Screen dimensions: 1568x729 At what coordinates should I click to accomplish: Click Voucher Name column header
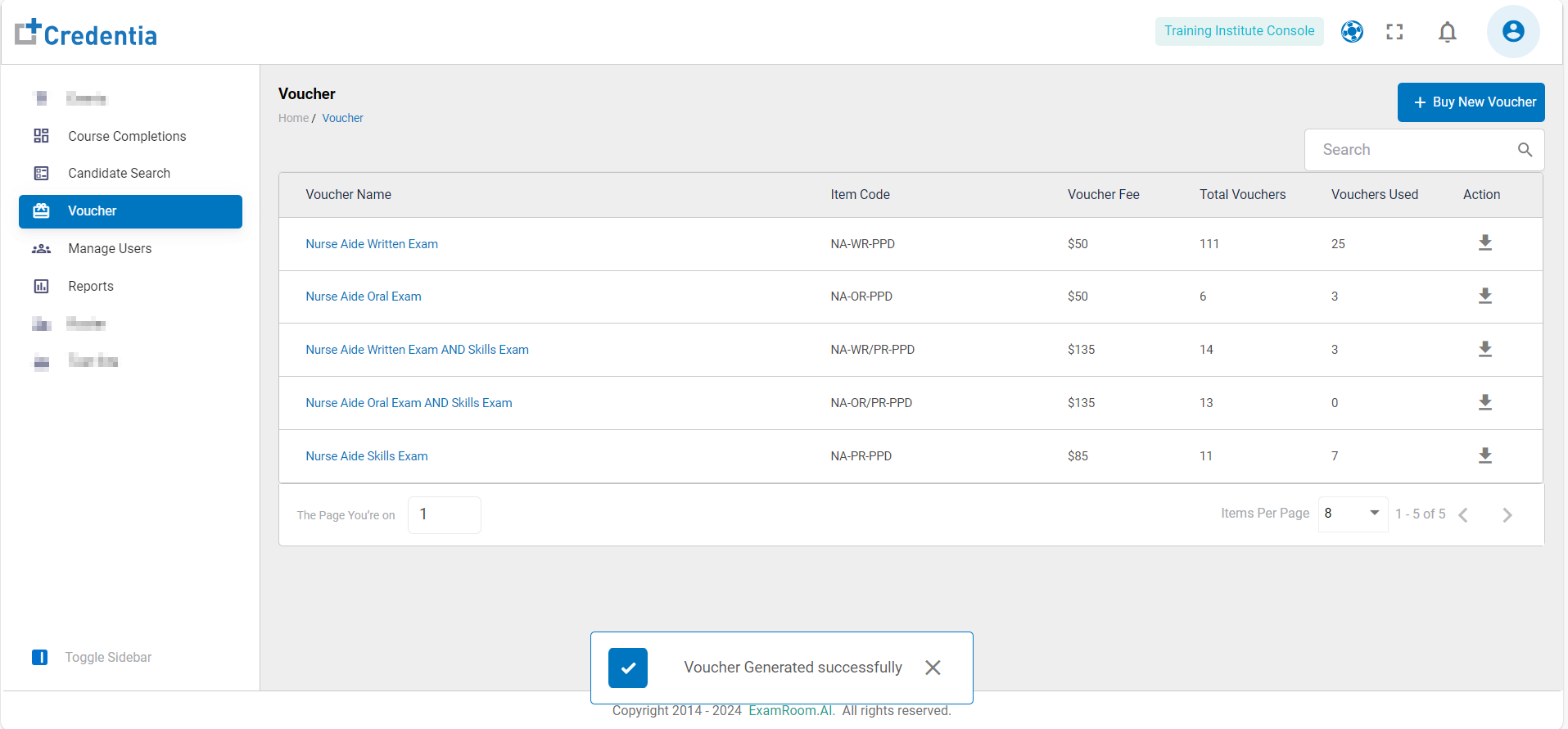(x=348, y=195)
